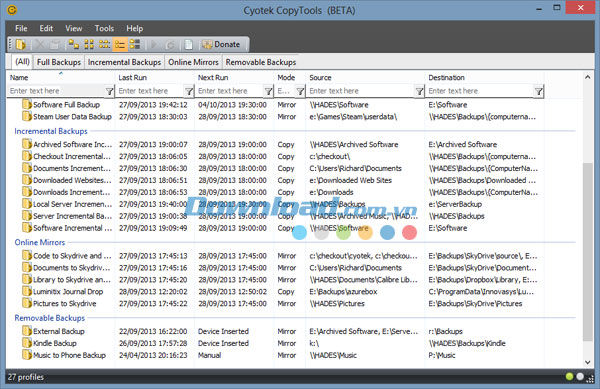Switch to tile view toolbar icon

click(135, 44)
